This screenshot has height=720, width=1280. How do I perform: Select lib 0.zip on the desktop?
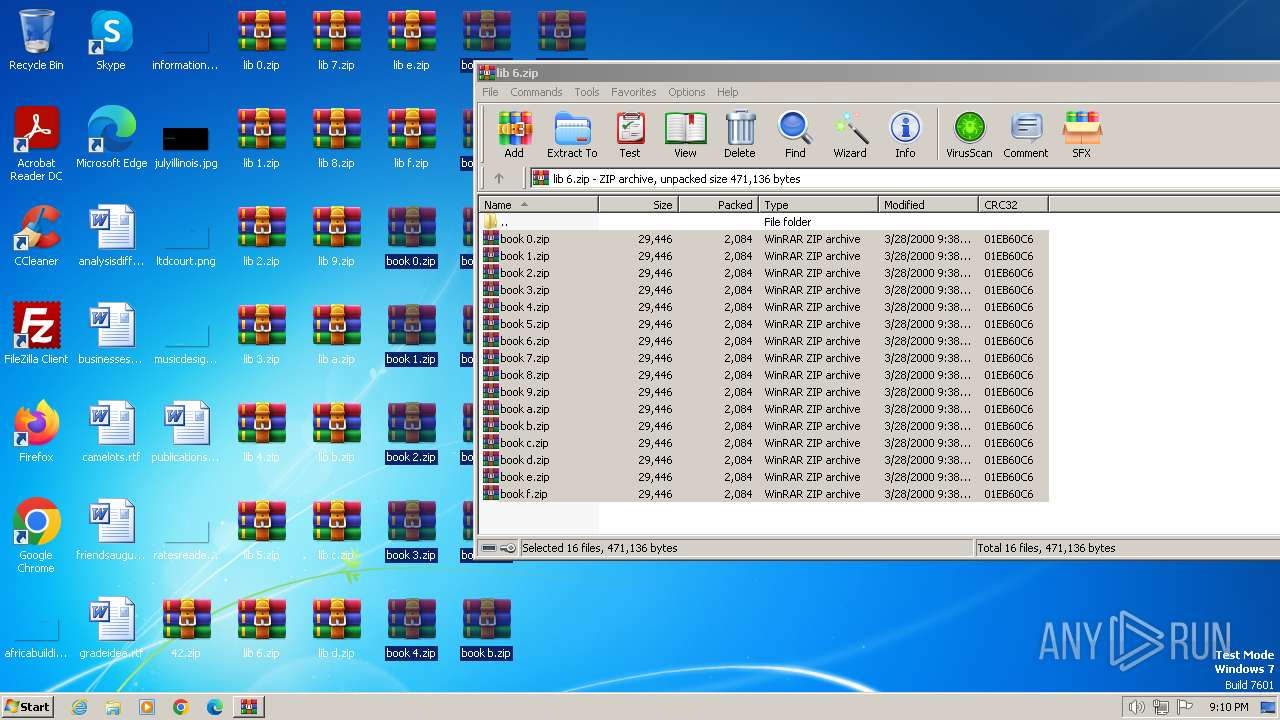[x=261, y=41]
